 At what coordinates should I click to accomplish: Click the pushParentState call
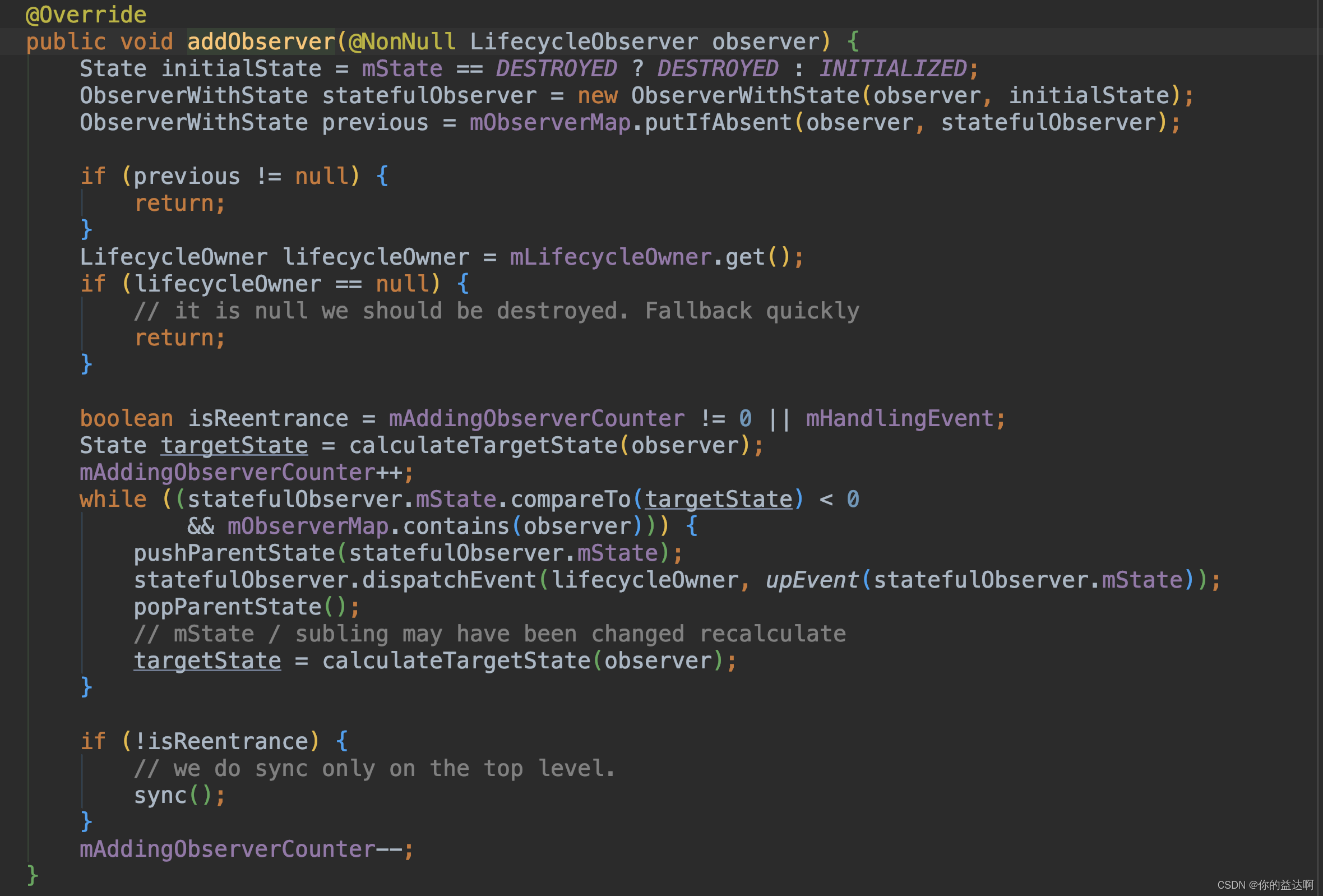[234, 553]
